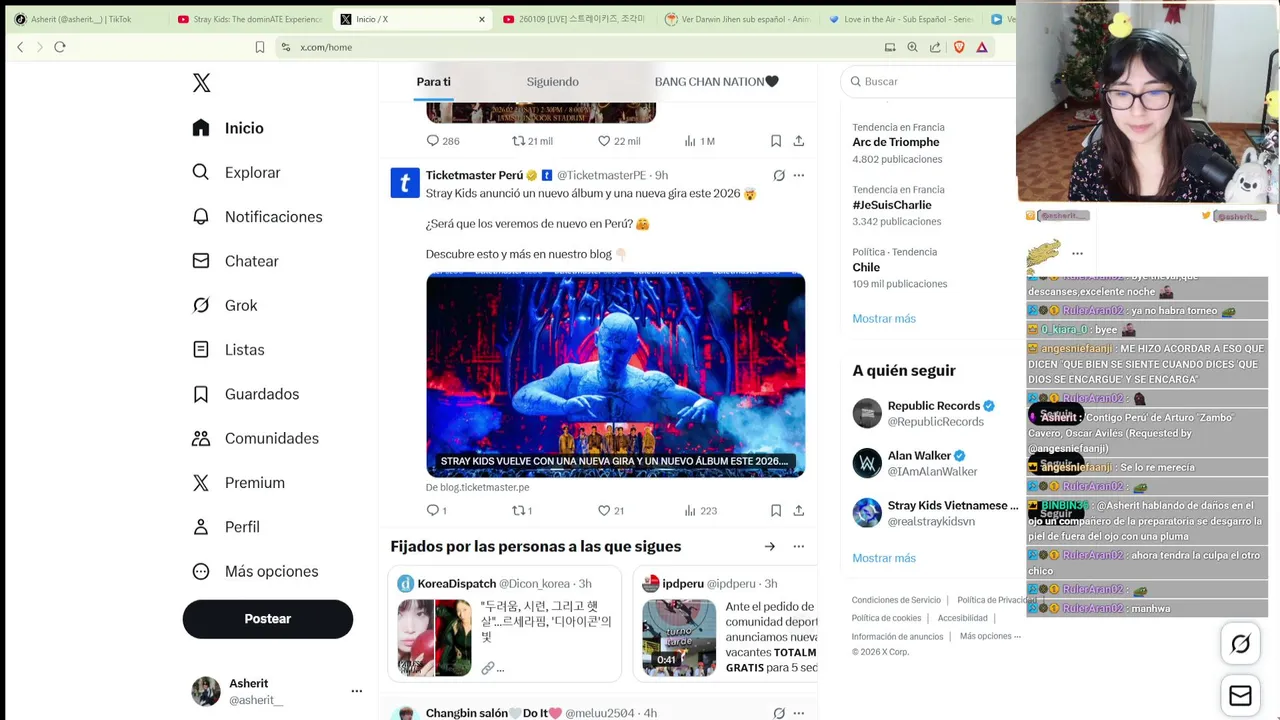Open Guardados bookmarks in the sidebar

[246, 394]
